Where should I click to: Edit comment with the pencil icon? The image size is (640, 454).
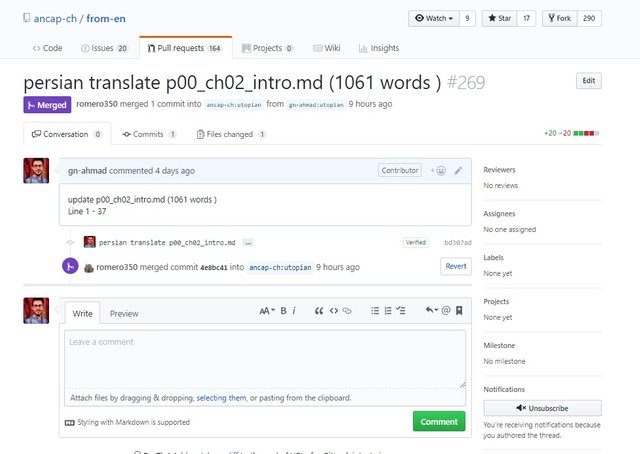pos(458,171)
